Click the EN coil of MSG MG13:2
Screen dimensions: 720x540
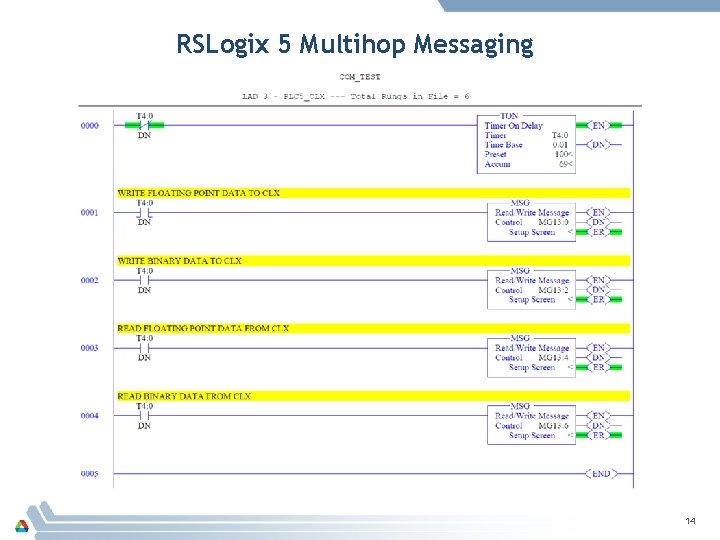point(599,280)
